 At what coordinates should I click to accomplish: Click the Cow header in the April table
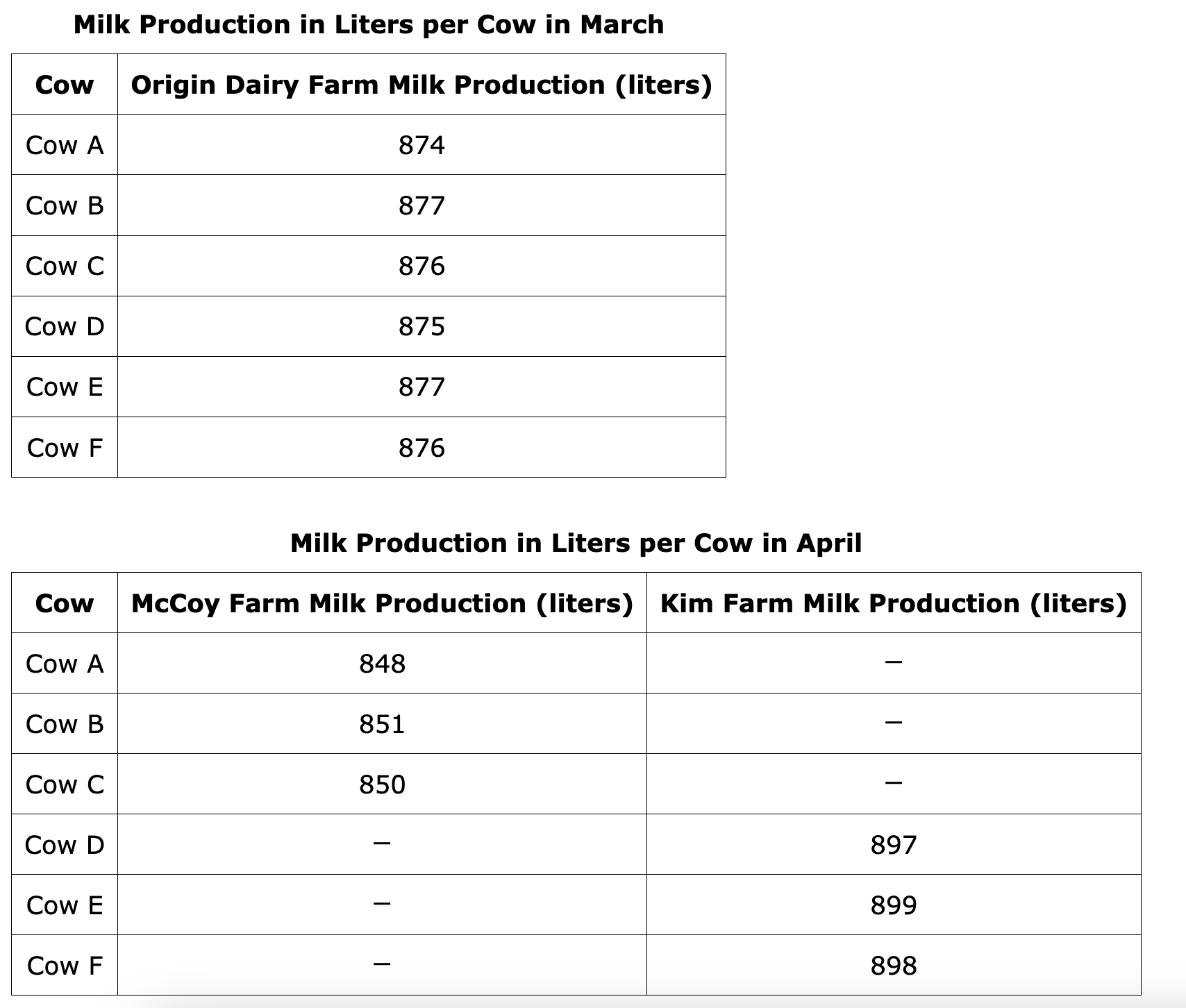tap(65, 603)
